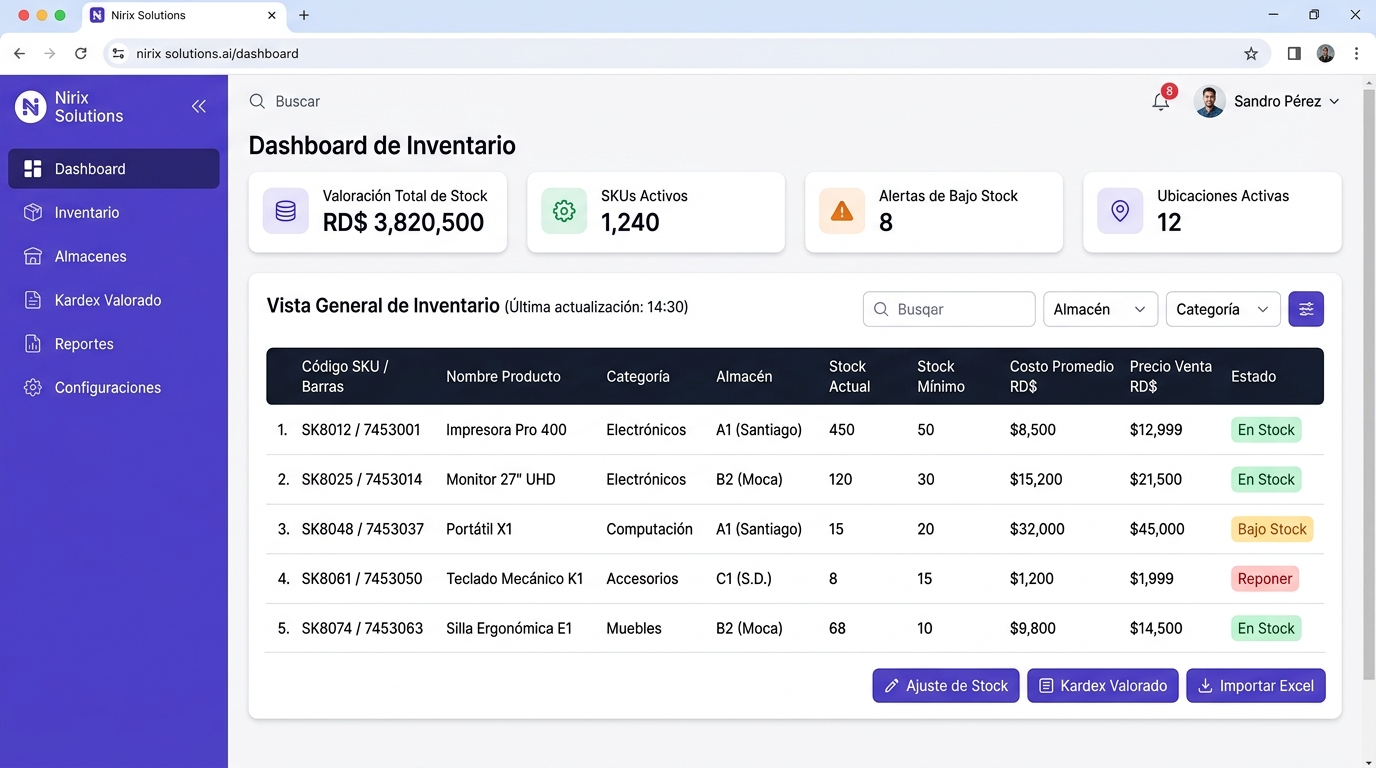The image size is (1376, 768).
Task: Click the Valoración Total de Stock database icon
Action: [286, 211]
